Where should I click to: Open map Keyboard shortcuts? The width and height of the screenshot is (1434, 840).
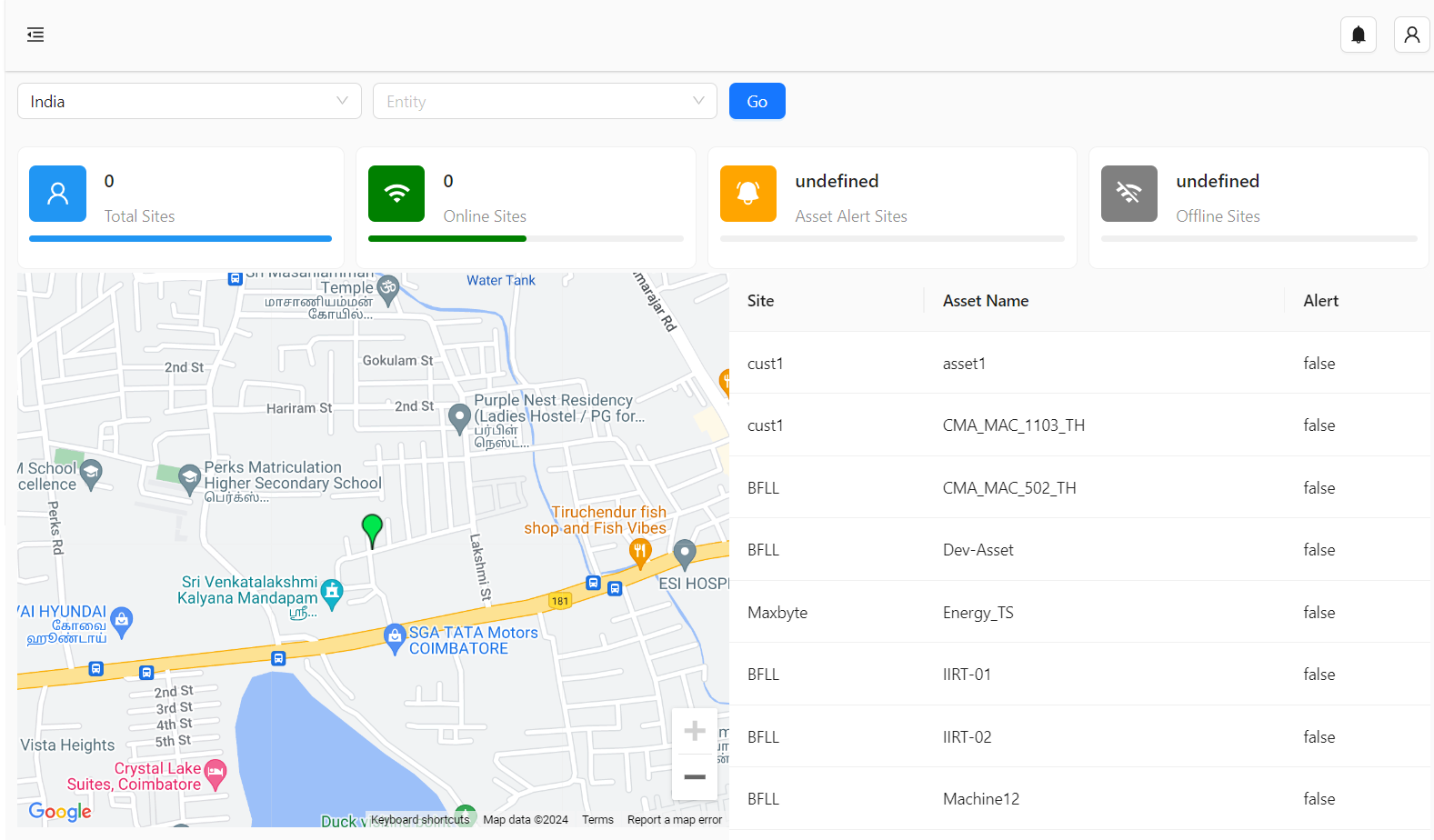[420, 820]
